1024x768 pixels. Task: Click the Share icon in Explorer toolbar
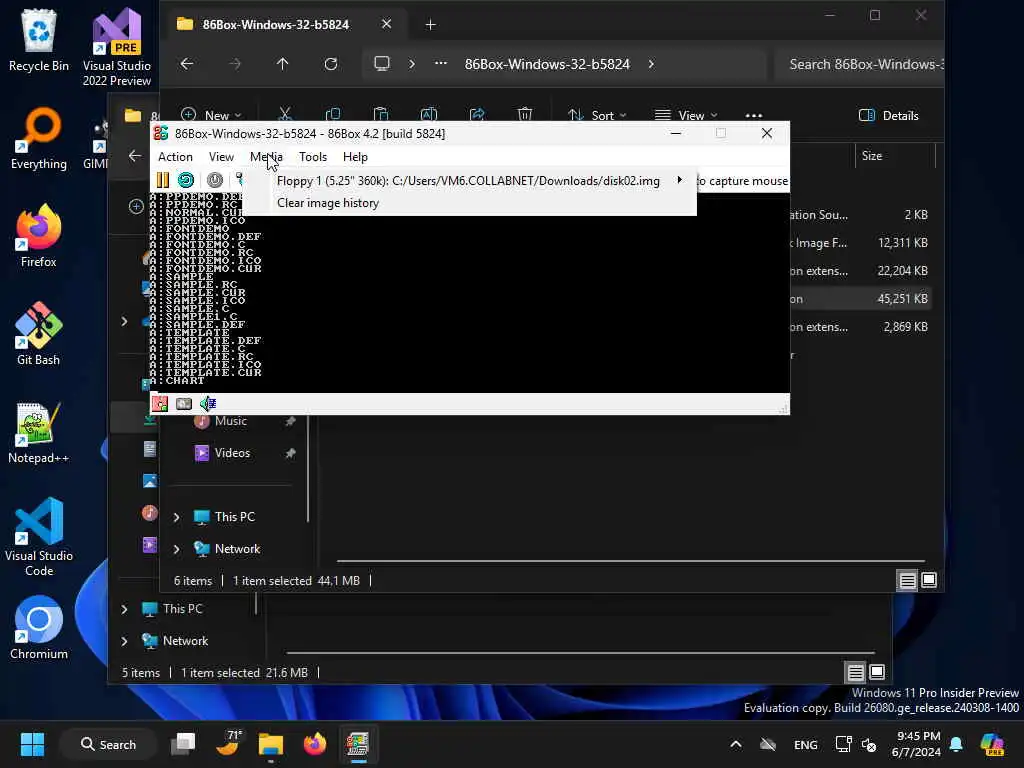tap(477, 114)
